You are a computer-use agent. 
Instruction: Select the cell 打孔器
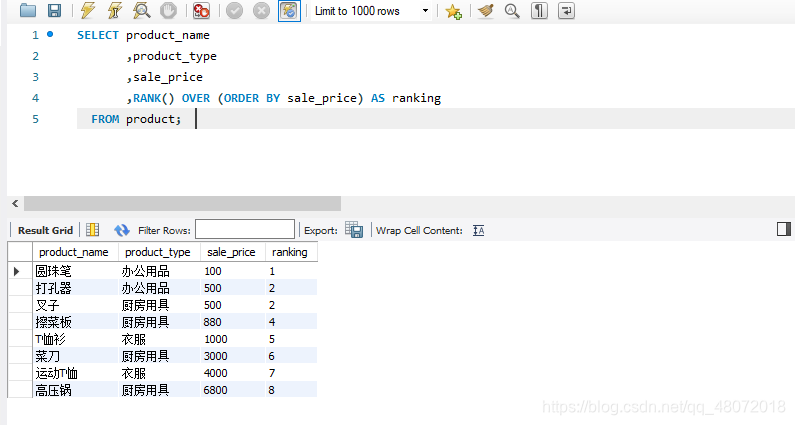pos(75,288)
